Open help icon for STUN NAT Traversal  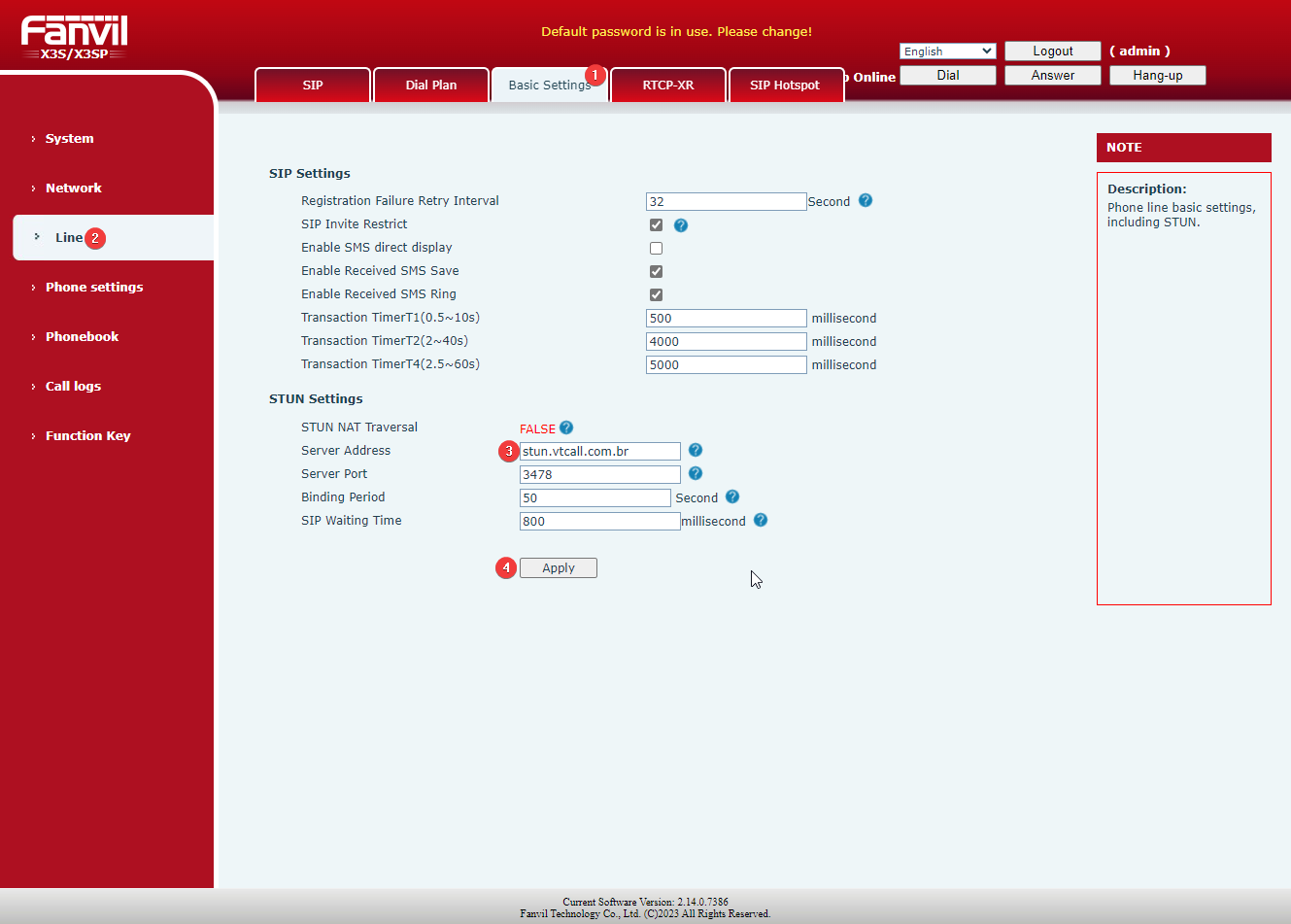click(x=566, y=428)
